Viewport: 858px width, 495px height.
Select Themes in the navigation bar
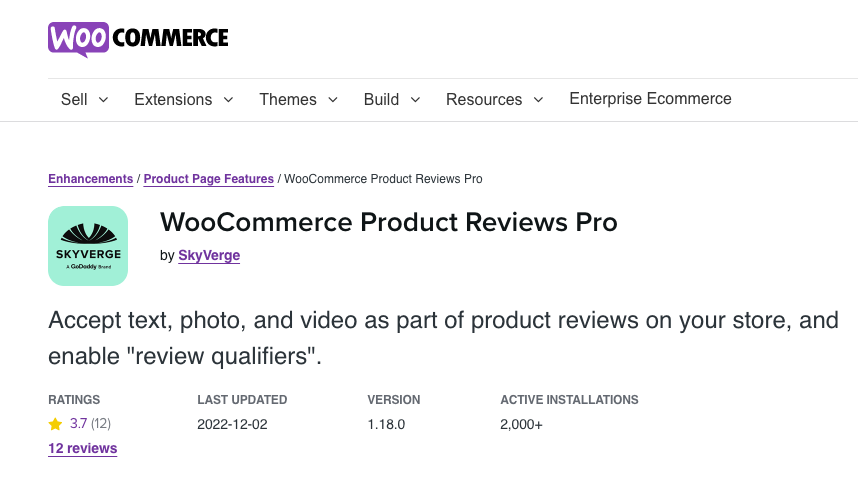coord(288,100)
